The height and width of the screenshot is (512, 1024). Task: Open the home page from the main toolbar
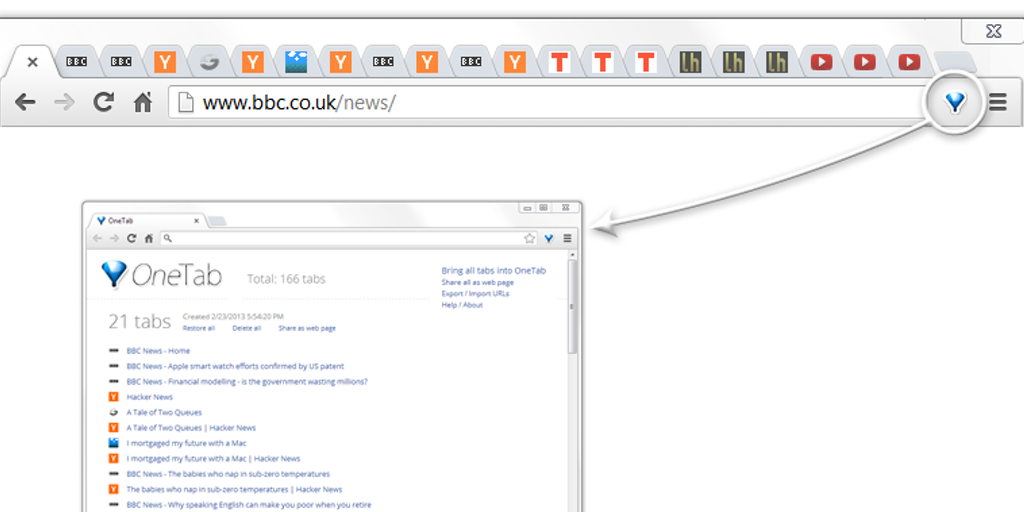(x=143, y=102)
